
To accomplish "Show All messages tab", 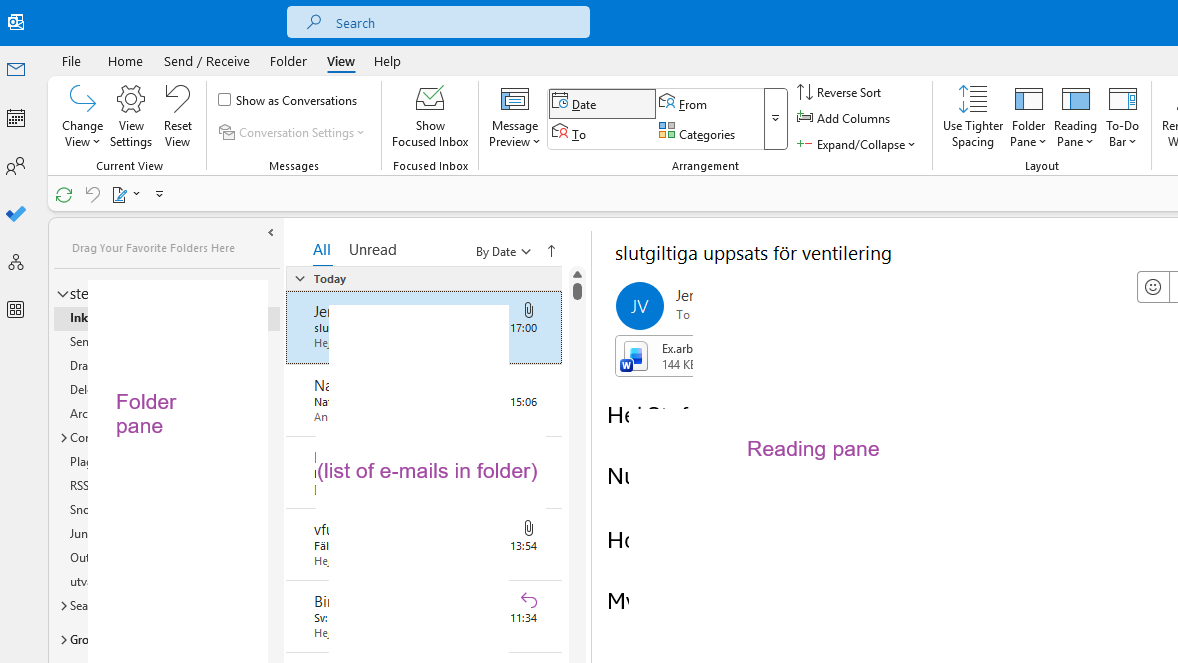I will pyautogui.click(x=322, y=250).
